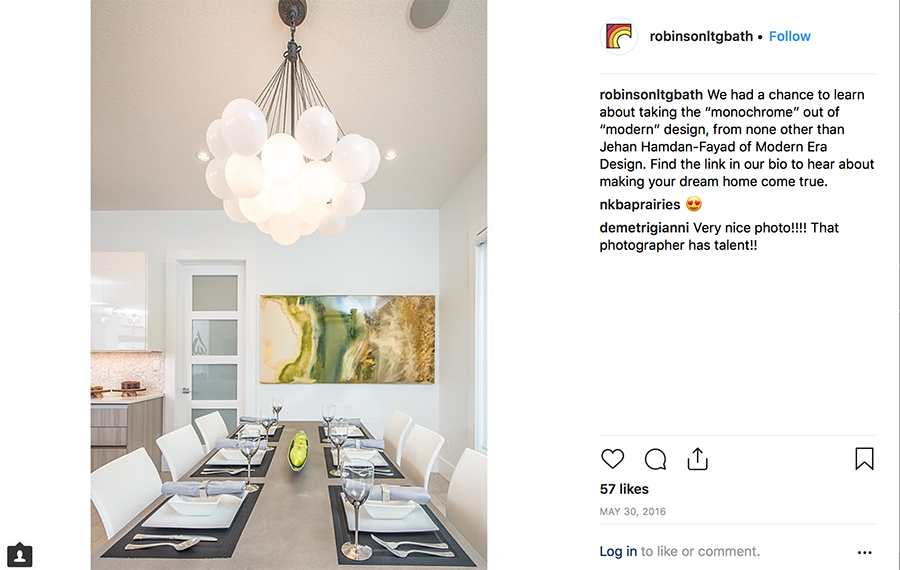
Task: Click the heart-eyes emoji comment
Action: coord(694,204)
